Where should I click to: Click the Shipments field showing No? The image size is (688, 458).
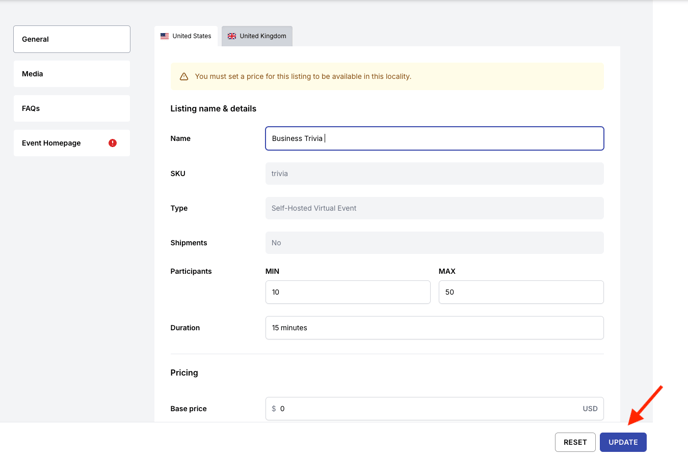click(434, 243)
